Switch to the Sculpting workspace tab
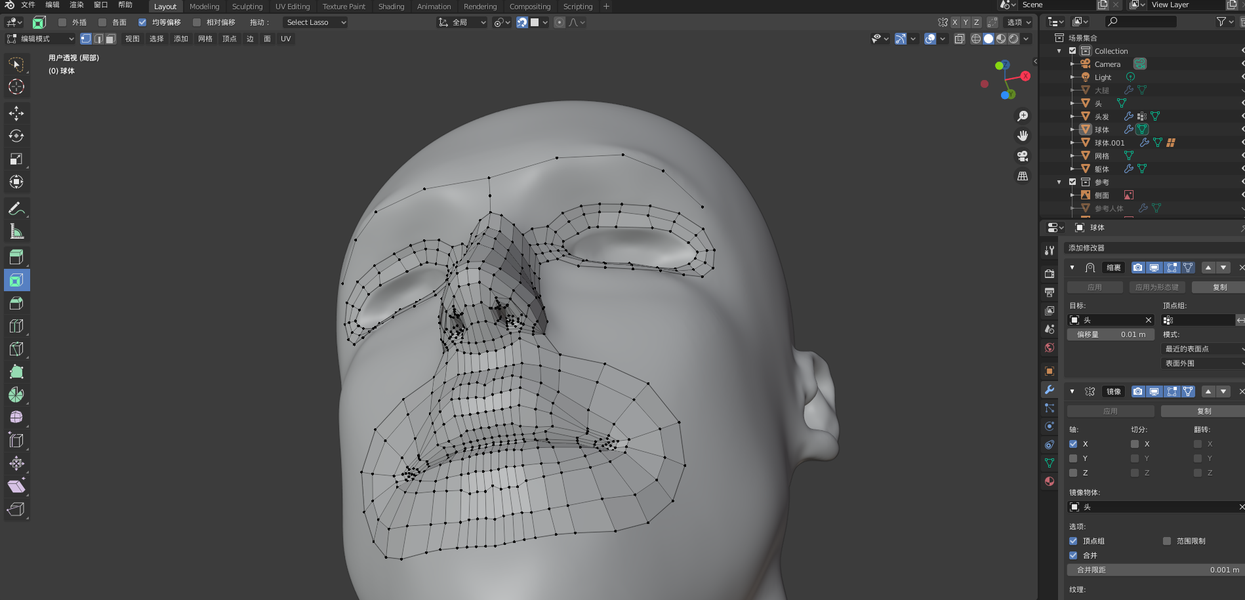 tap(247, 6)
